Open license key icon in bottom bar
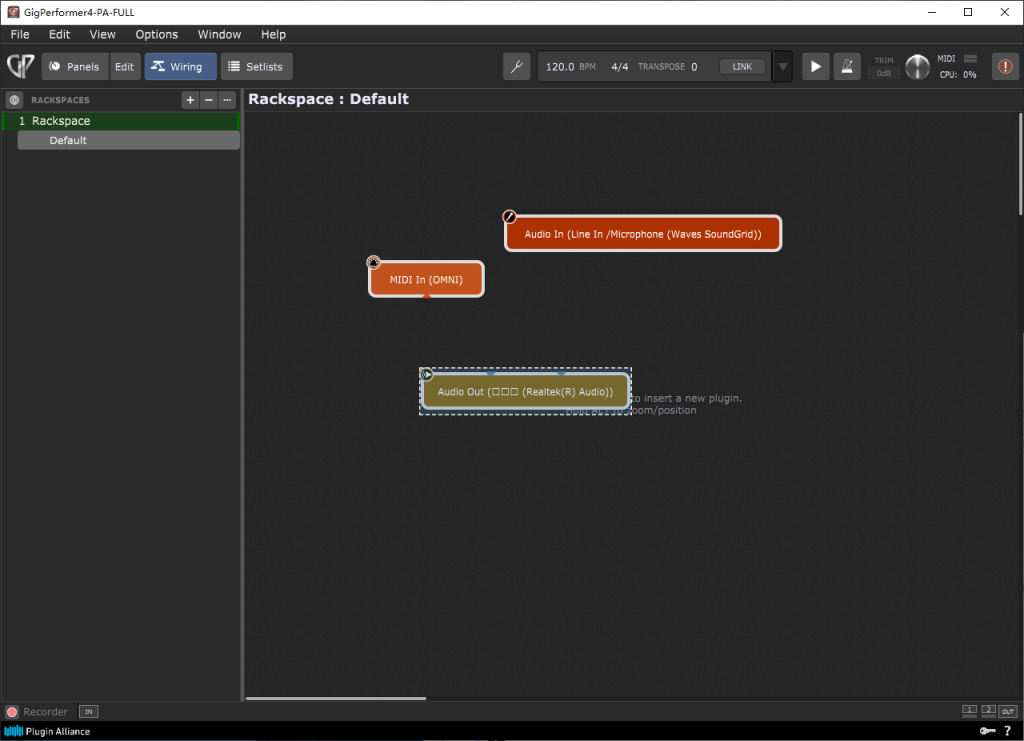 point(987,731)
